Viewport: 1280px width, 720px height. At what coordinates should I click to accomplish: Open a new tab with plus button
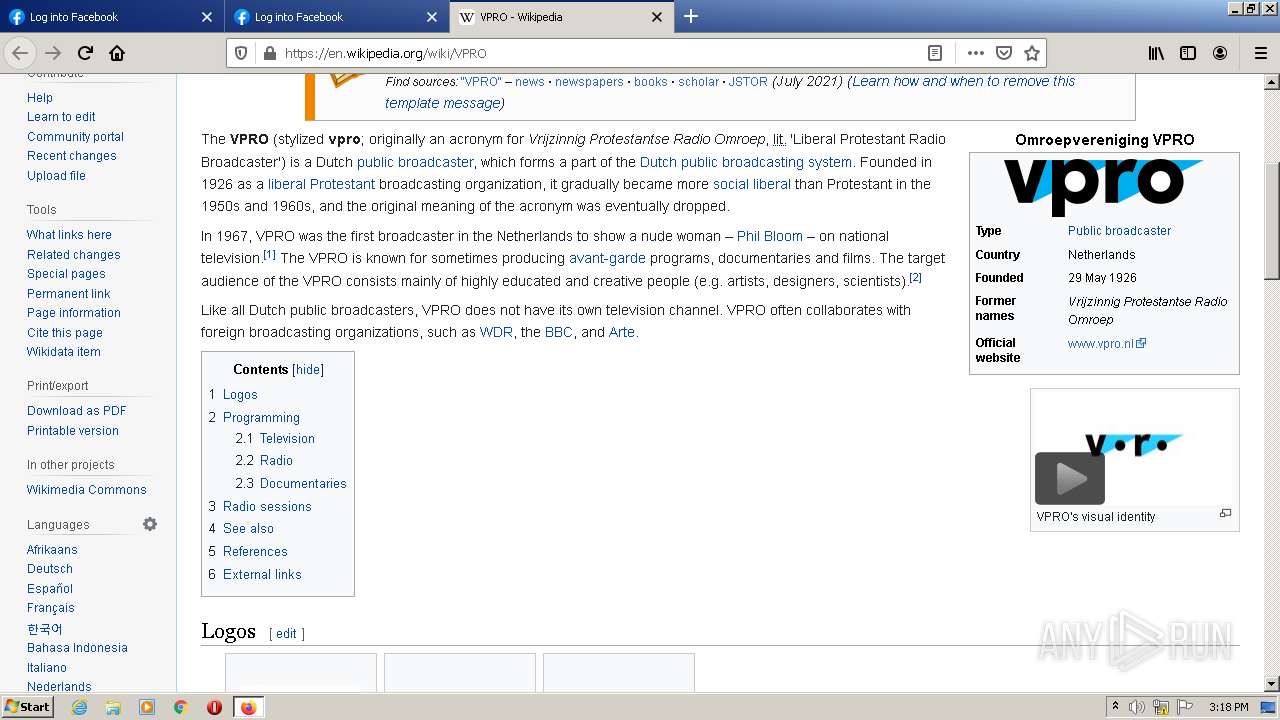tap(690, 16)
